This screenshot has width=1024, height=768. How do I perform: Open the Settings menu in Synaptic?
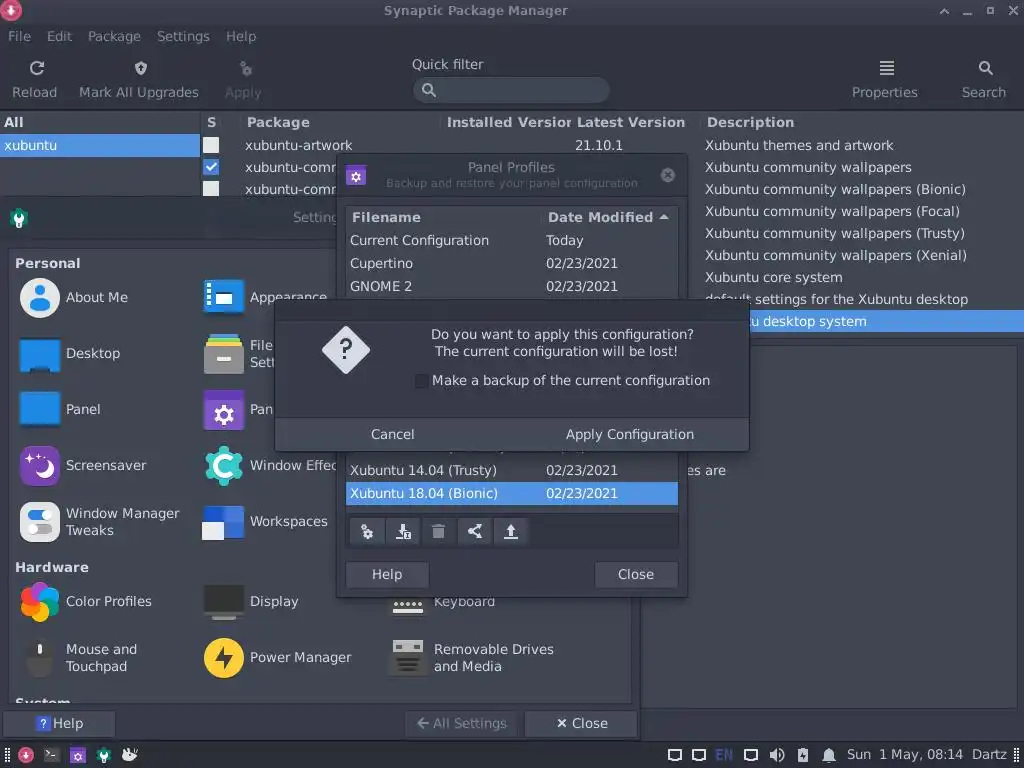pyautogui.click(x=183, y=37)
